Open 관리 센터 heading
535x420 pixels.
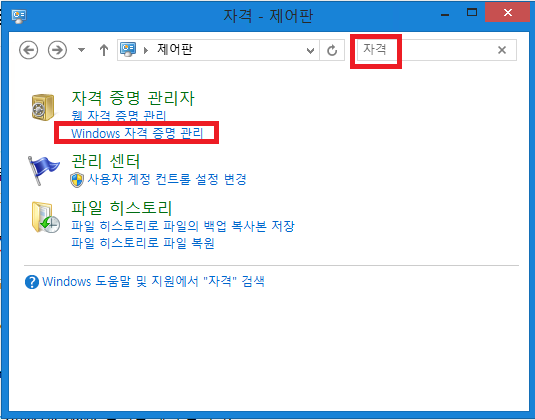click(106, 161)
